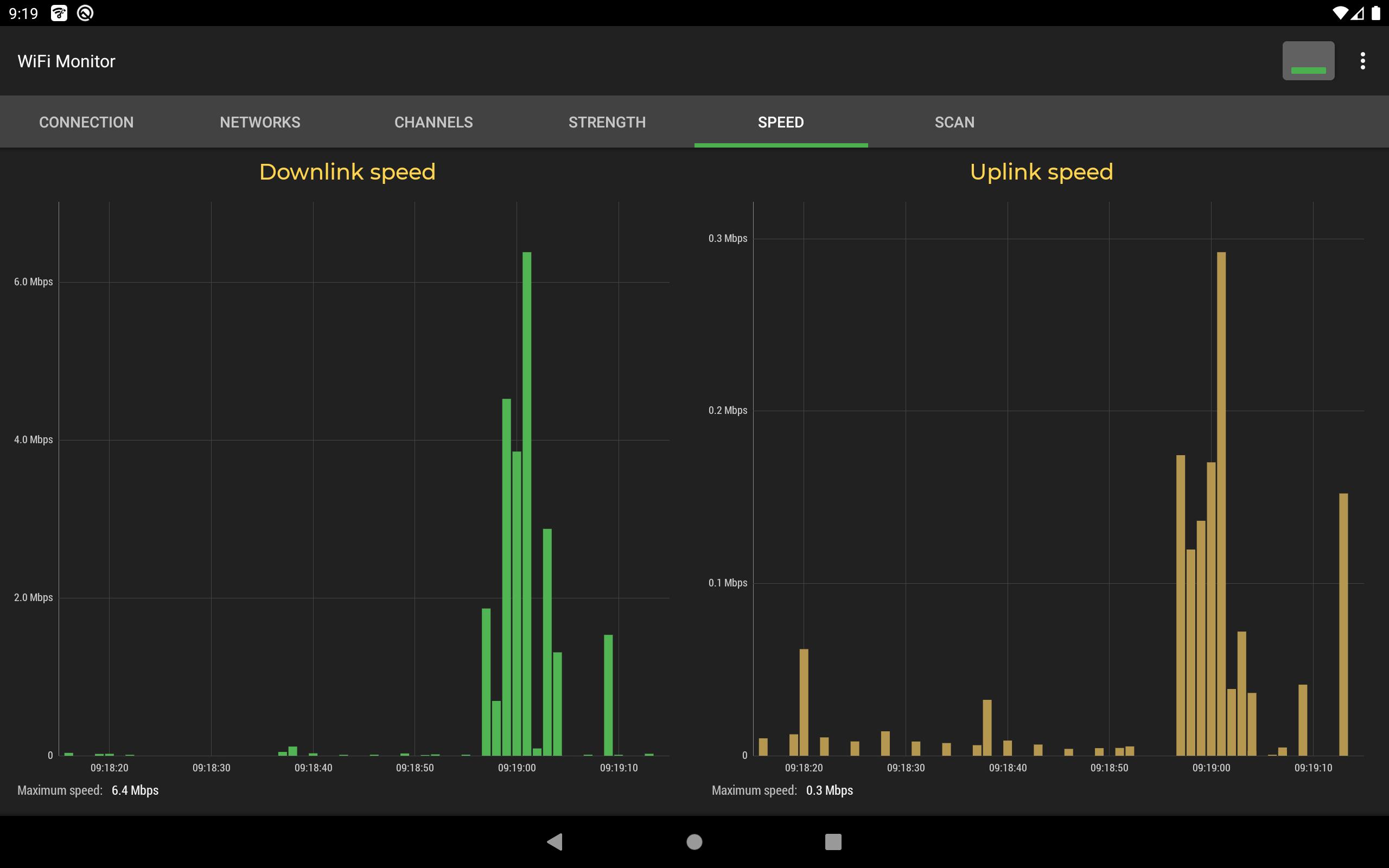Tap the WiFi Monitor app title

[67, 61]
